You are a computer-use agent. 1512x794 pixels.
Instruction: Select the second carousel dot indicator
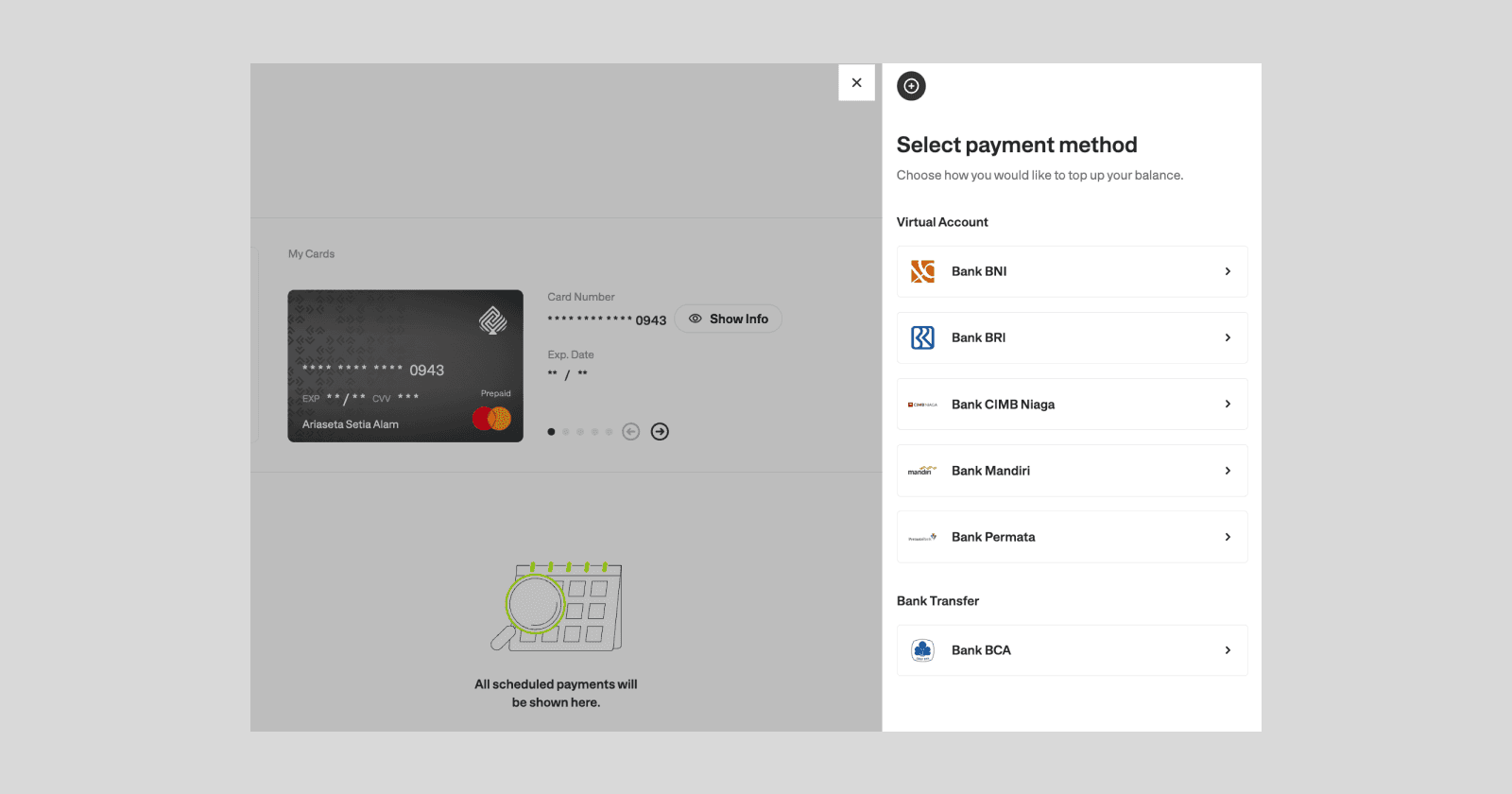tap(566, 432)
